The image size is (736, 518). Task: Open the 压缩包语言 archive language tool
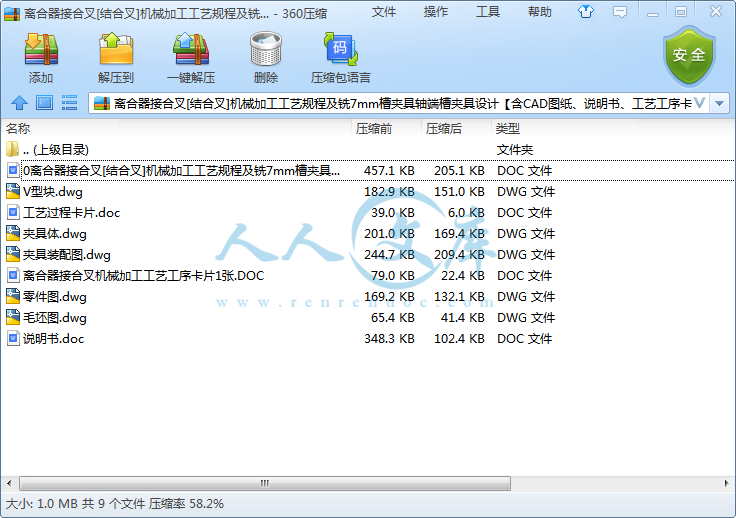[341, 49]
